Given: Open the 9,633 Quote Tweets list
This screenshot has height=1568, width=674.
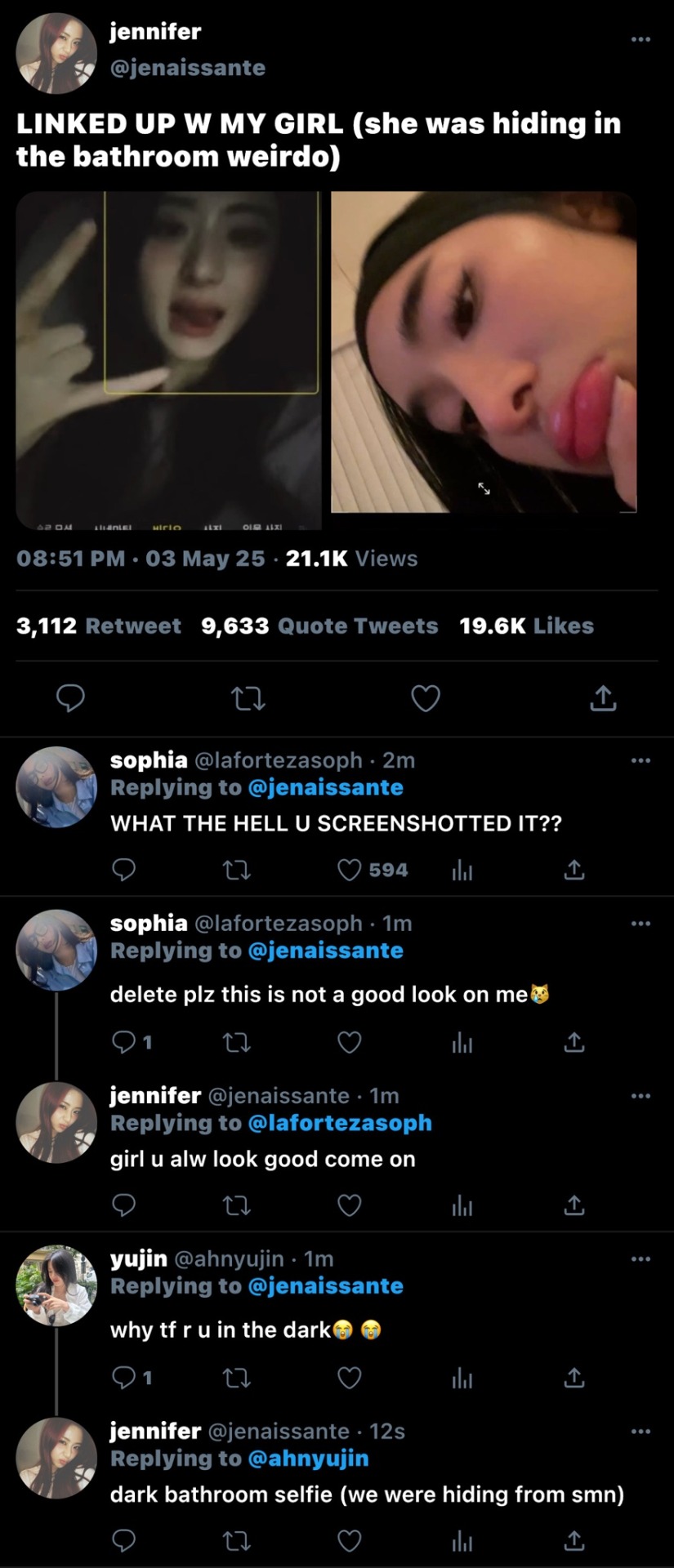Looking at the screenshot, I should pos(319,626).
